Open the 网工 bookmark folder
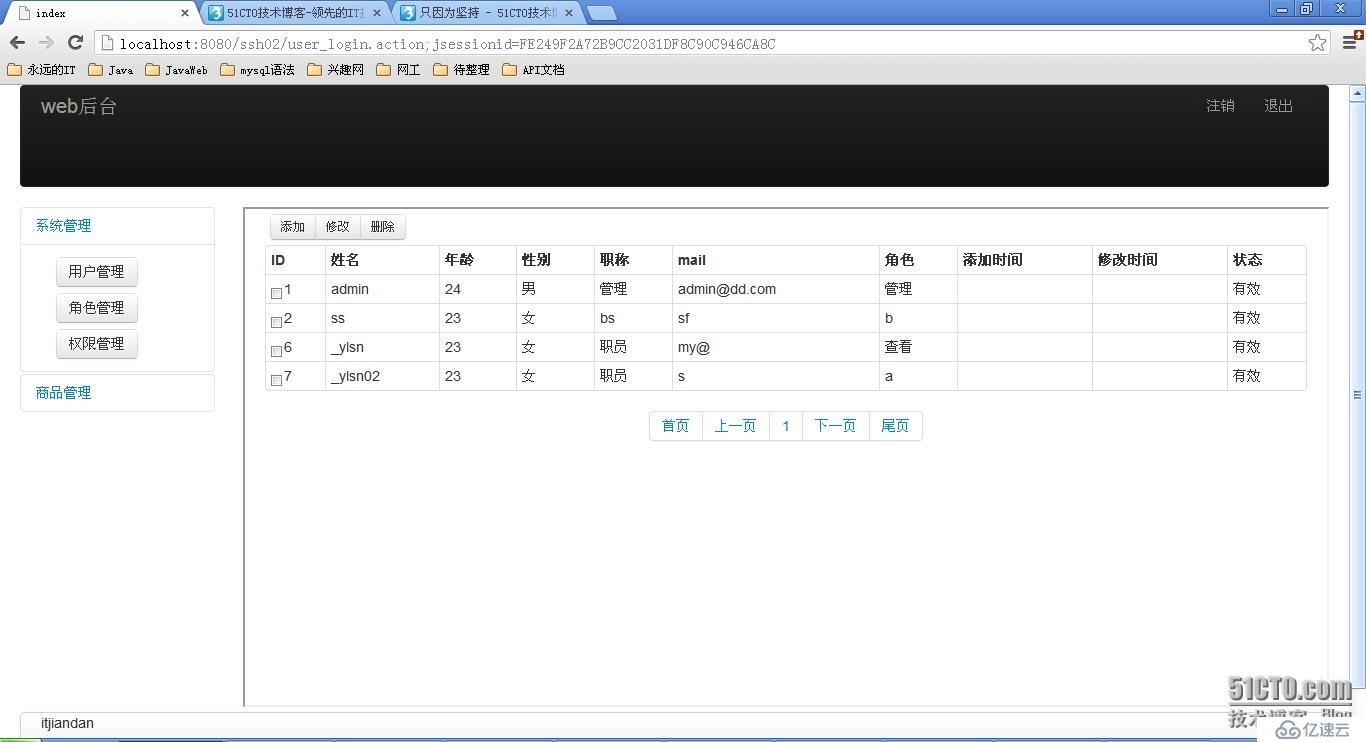The height and width of the screenshot is (742, 1366). click(399, 70)
